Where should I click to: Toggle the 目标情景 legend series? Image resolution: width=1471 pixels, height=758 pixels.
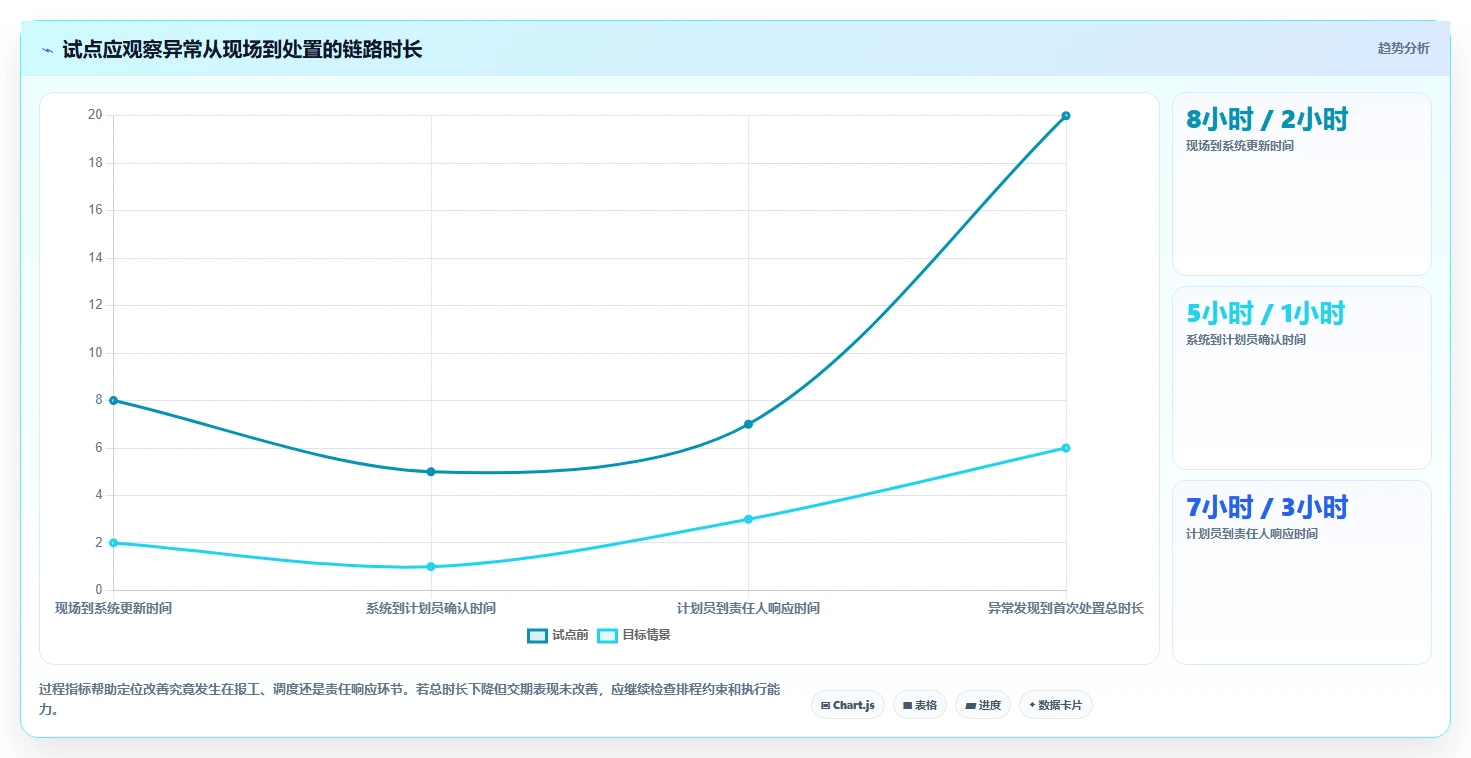click(634, 635)
